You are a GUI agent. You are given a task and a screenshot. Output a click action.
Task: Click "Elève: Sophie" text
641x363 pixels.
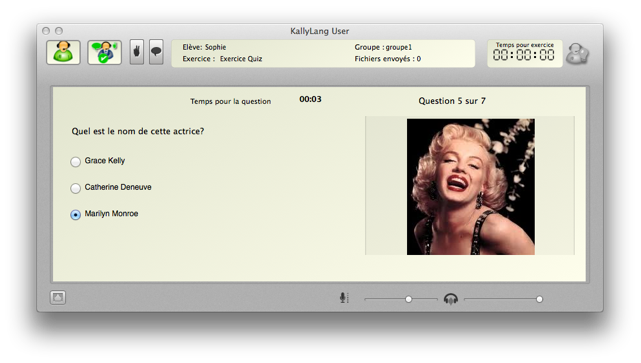[204, 47]
